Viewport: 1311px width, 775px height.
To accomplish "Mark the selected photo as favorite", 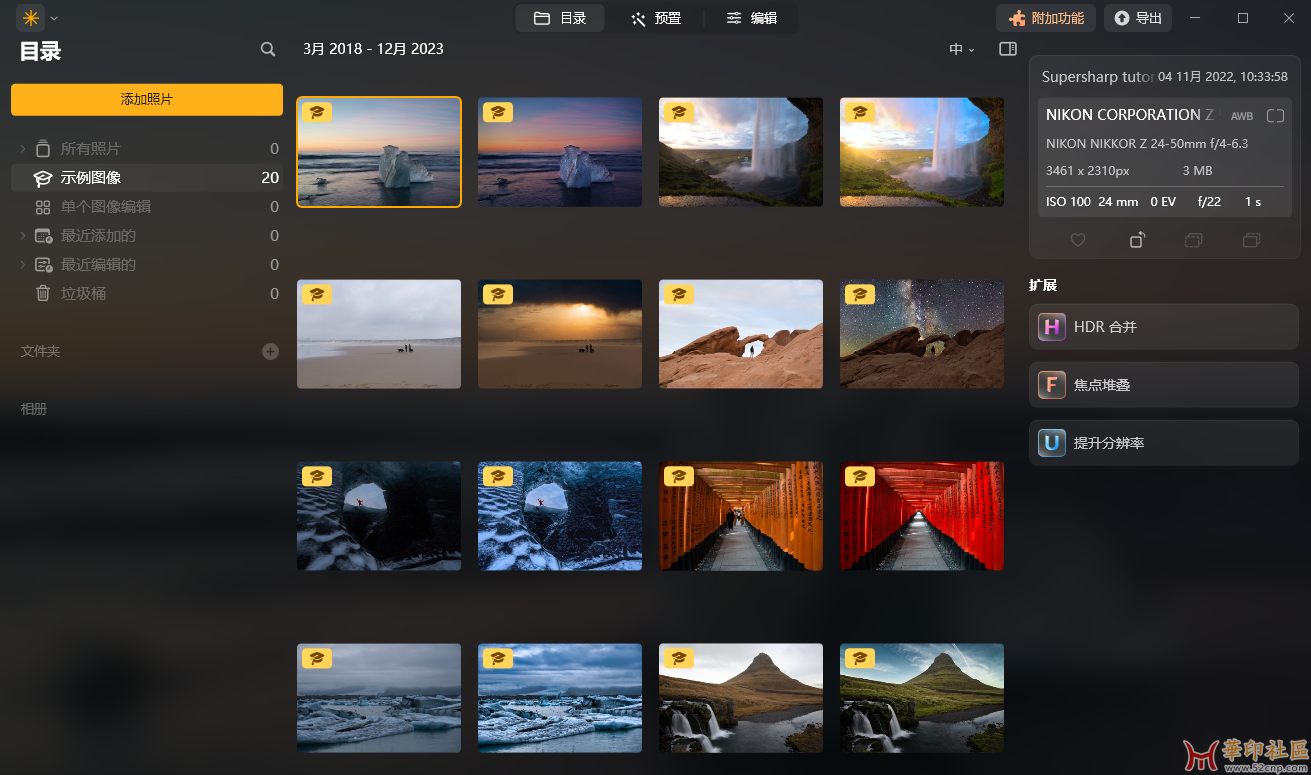I will [1078, 240].
